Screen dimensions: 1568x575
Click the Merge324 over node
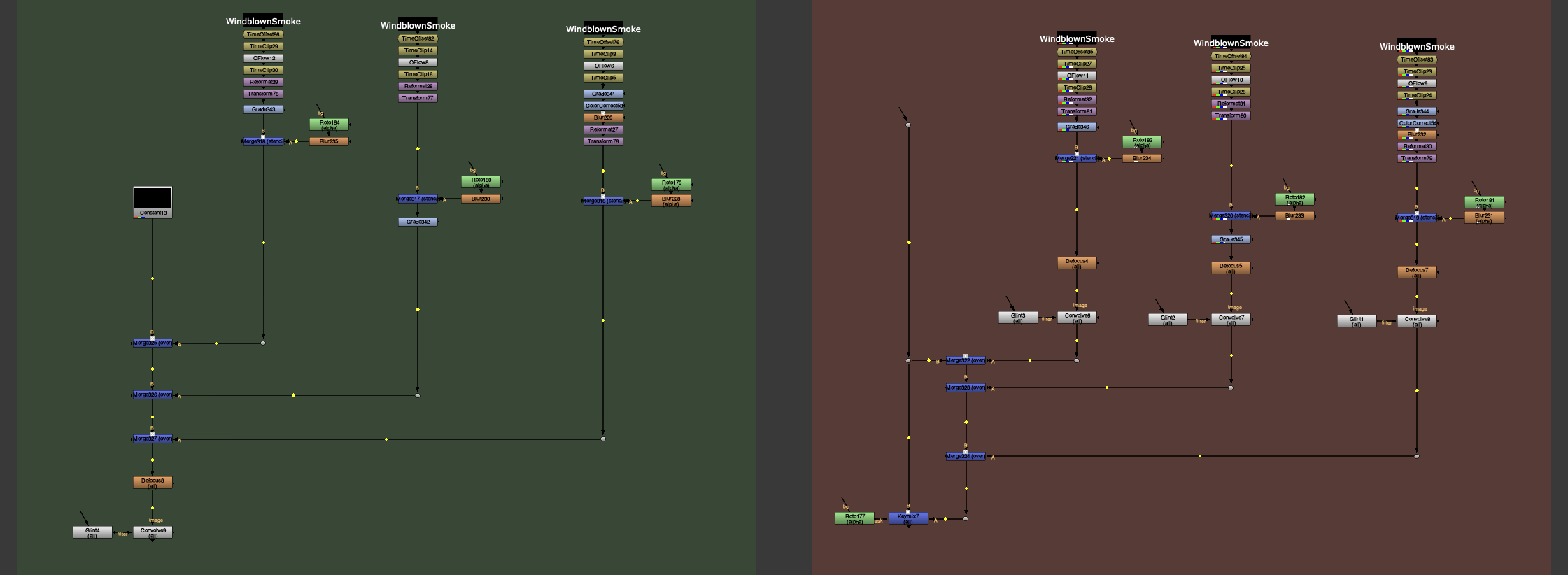pyautogui.click(x=966, y=456)
